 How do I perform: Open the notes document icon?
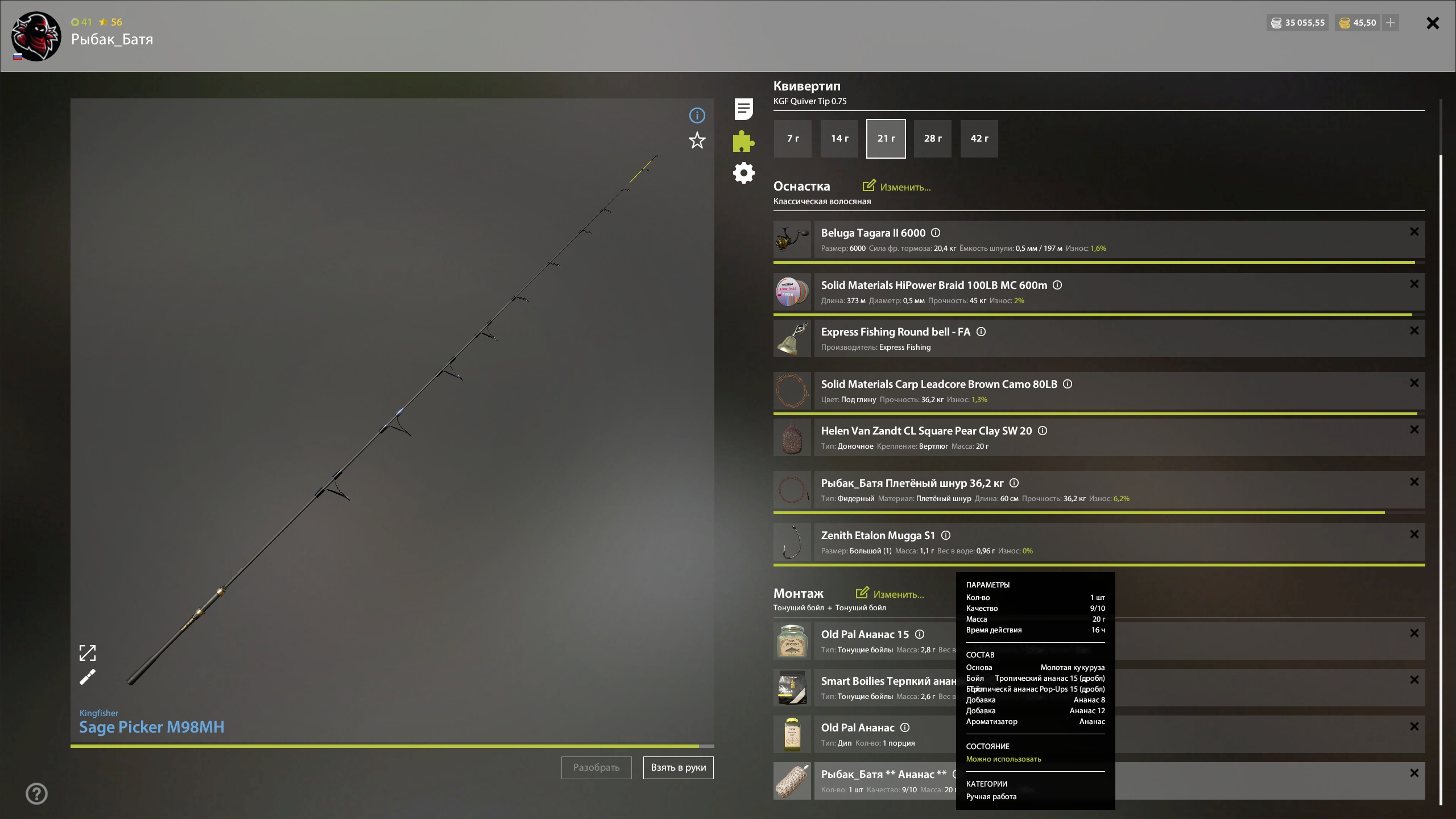click(x=743, y=109)
